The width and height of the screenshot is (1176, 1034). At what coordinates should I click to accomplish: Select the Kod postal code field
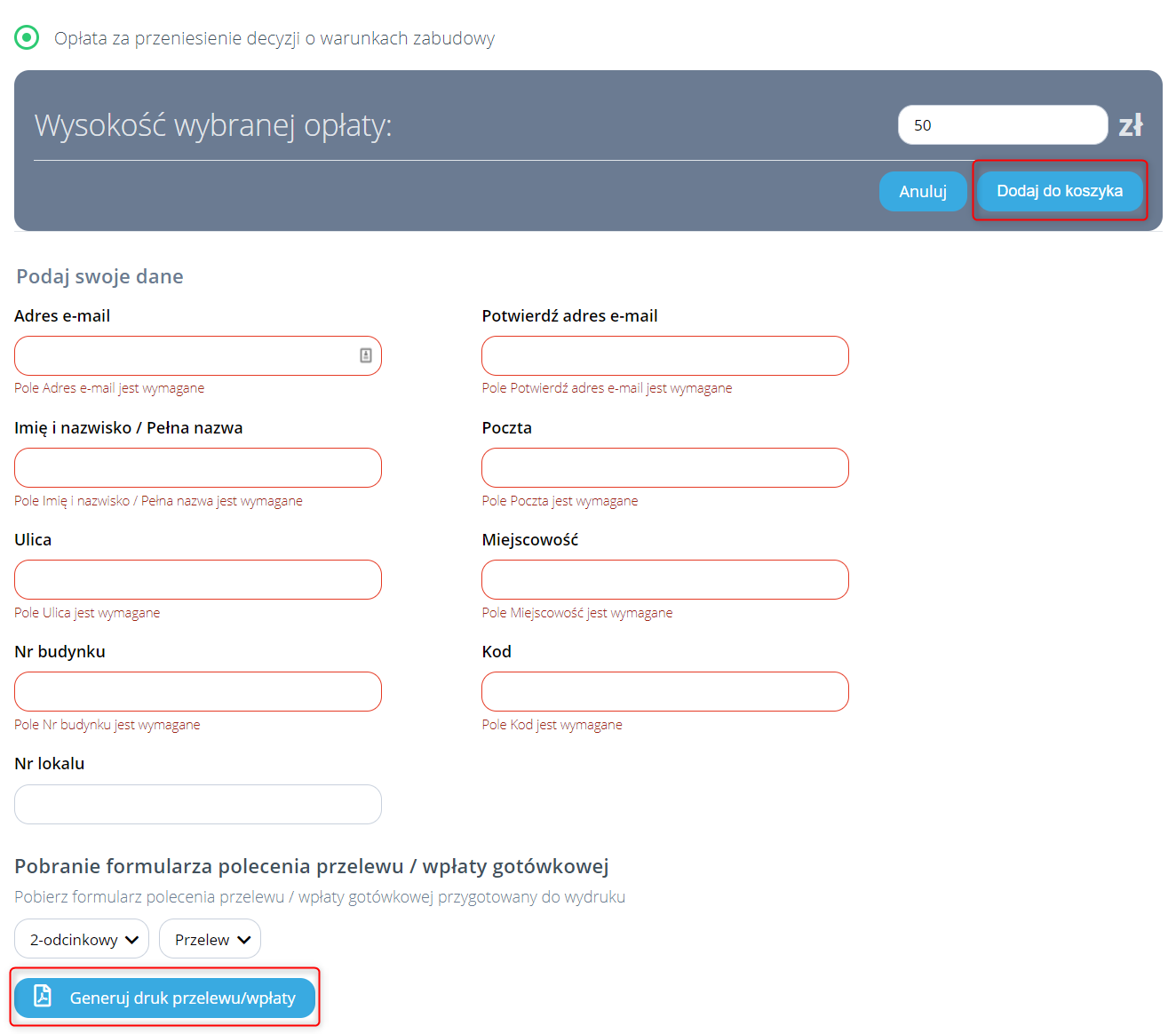click(664, 692)
